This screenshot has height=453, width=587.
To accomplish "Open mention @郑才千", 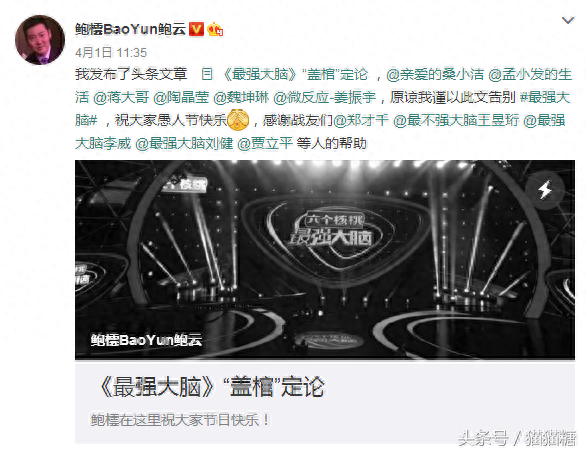I will click(x=361, y=121).
